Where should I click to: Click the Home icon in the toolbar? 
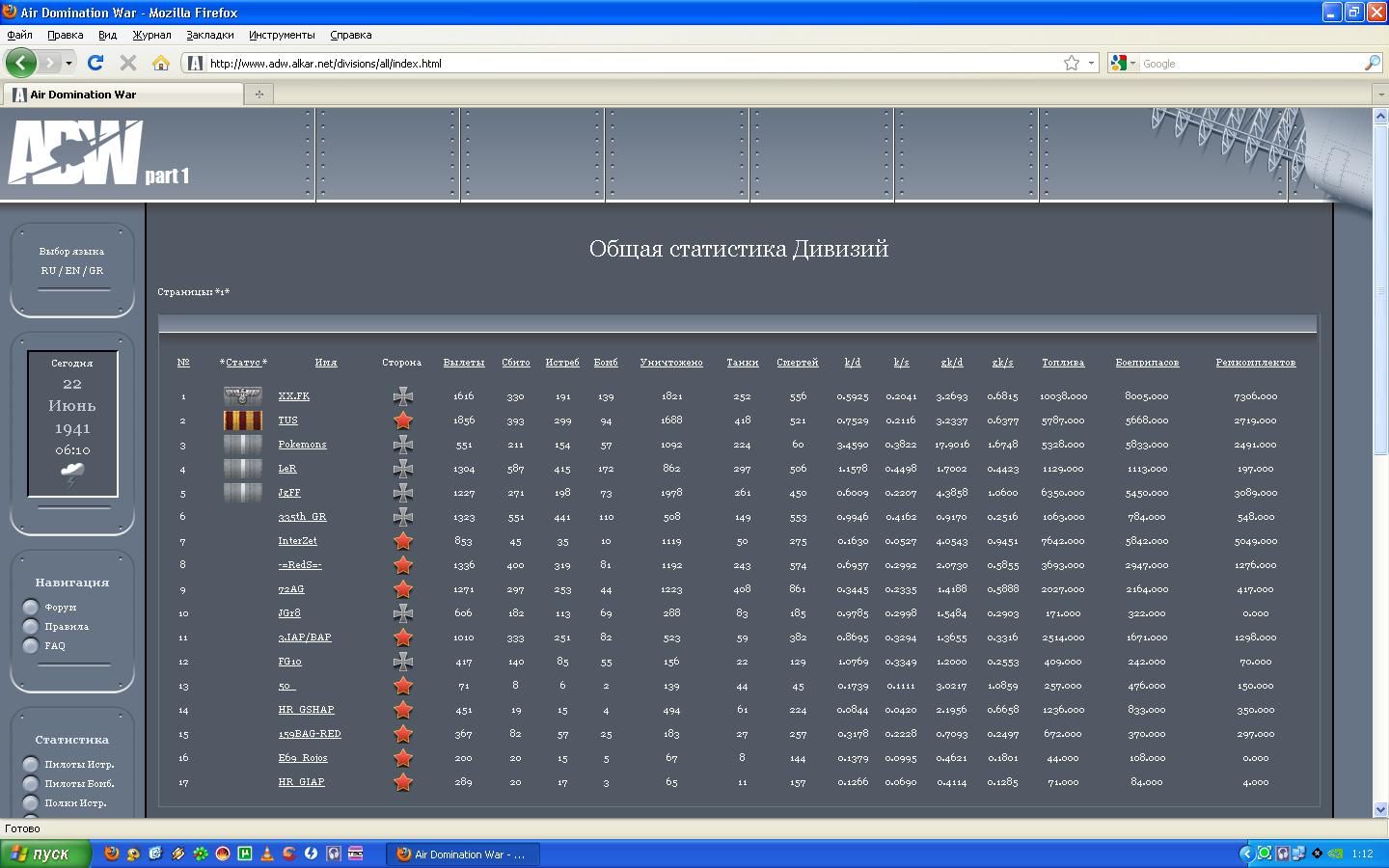tap(161, 63)
